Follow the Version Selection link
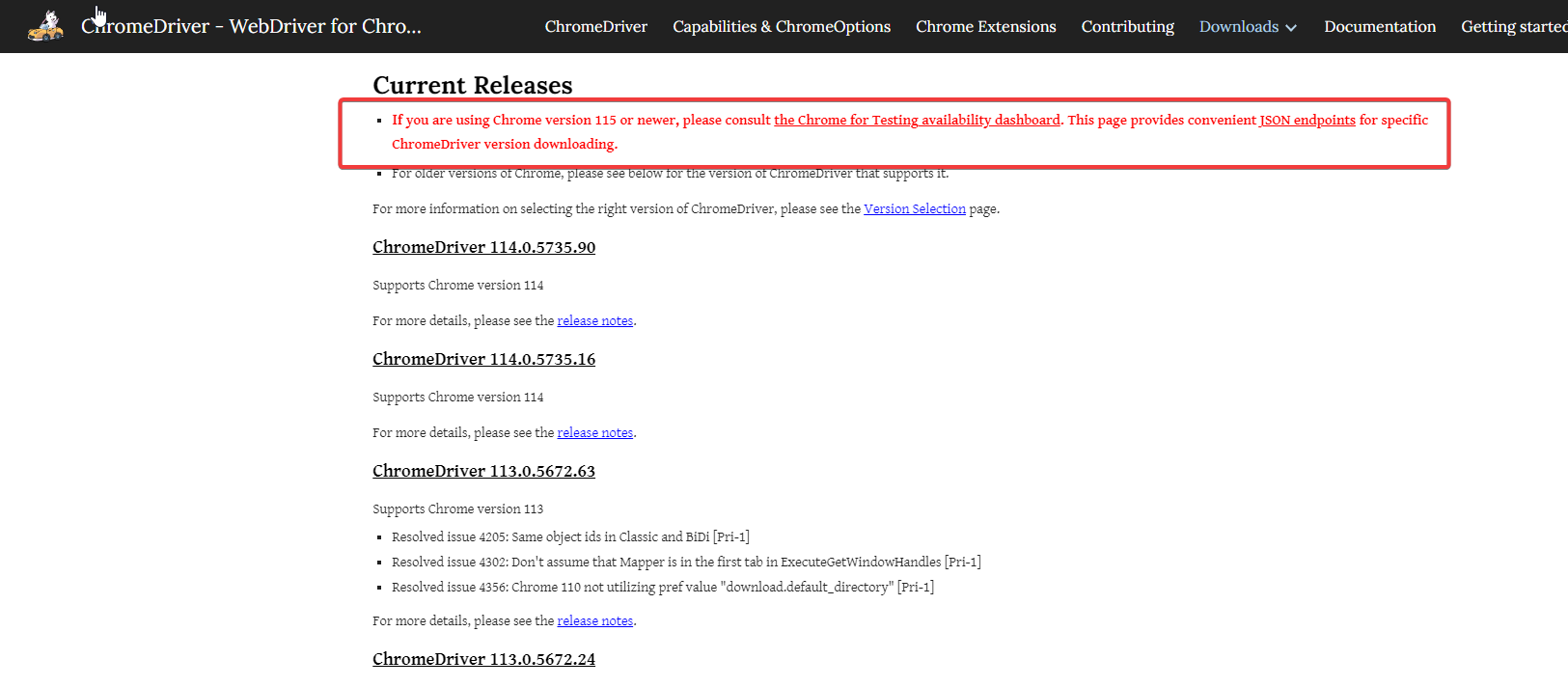 pyautogui.click(x=915, y=208)
